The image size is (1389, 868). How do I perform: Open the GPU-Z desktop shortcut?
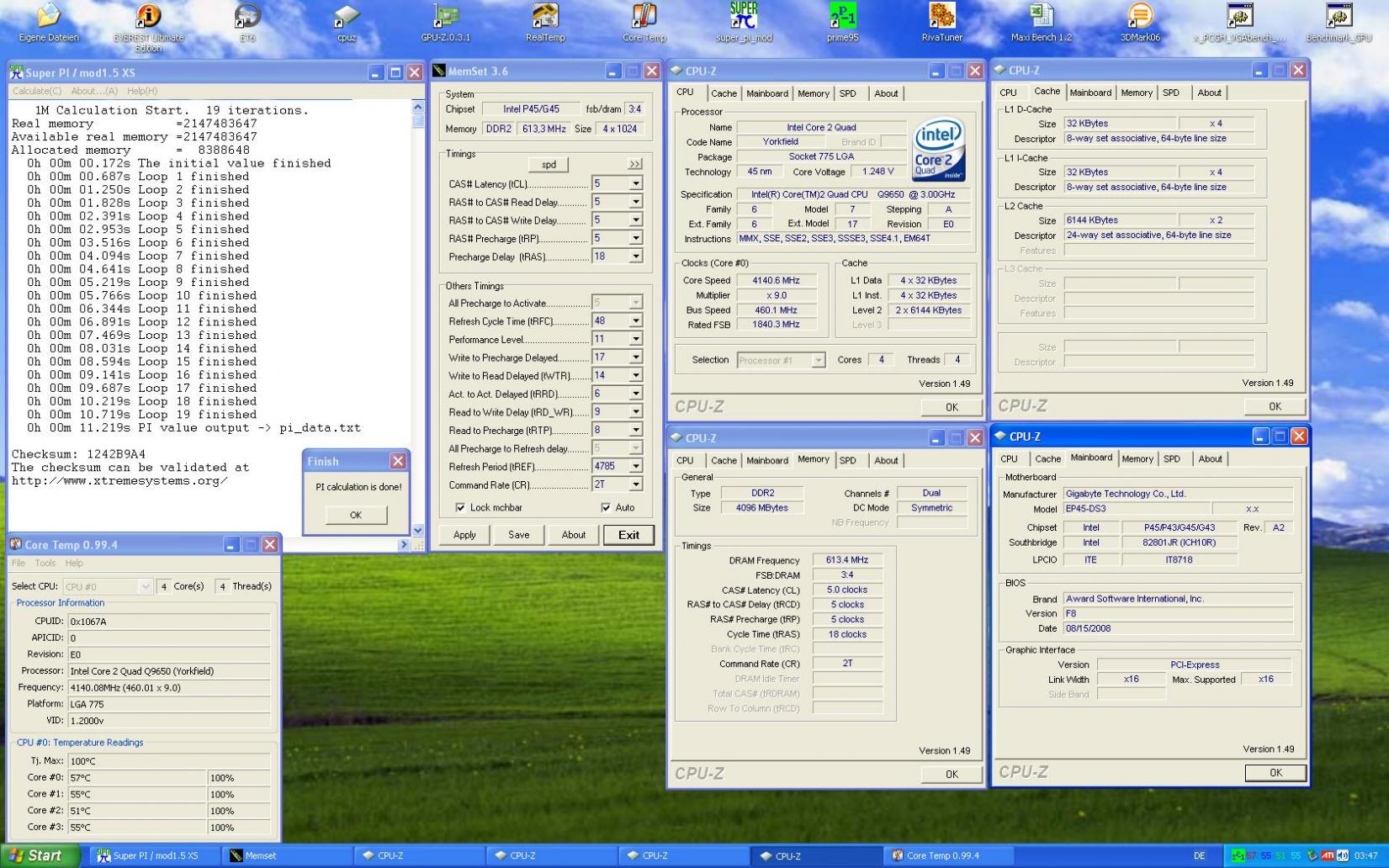click(445, 17)
